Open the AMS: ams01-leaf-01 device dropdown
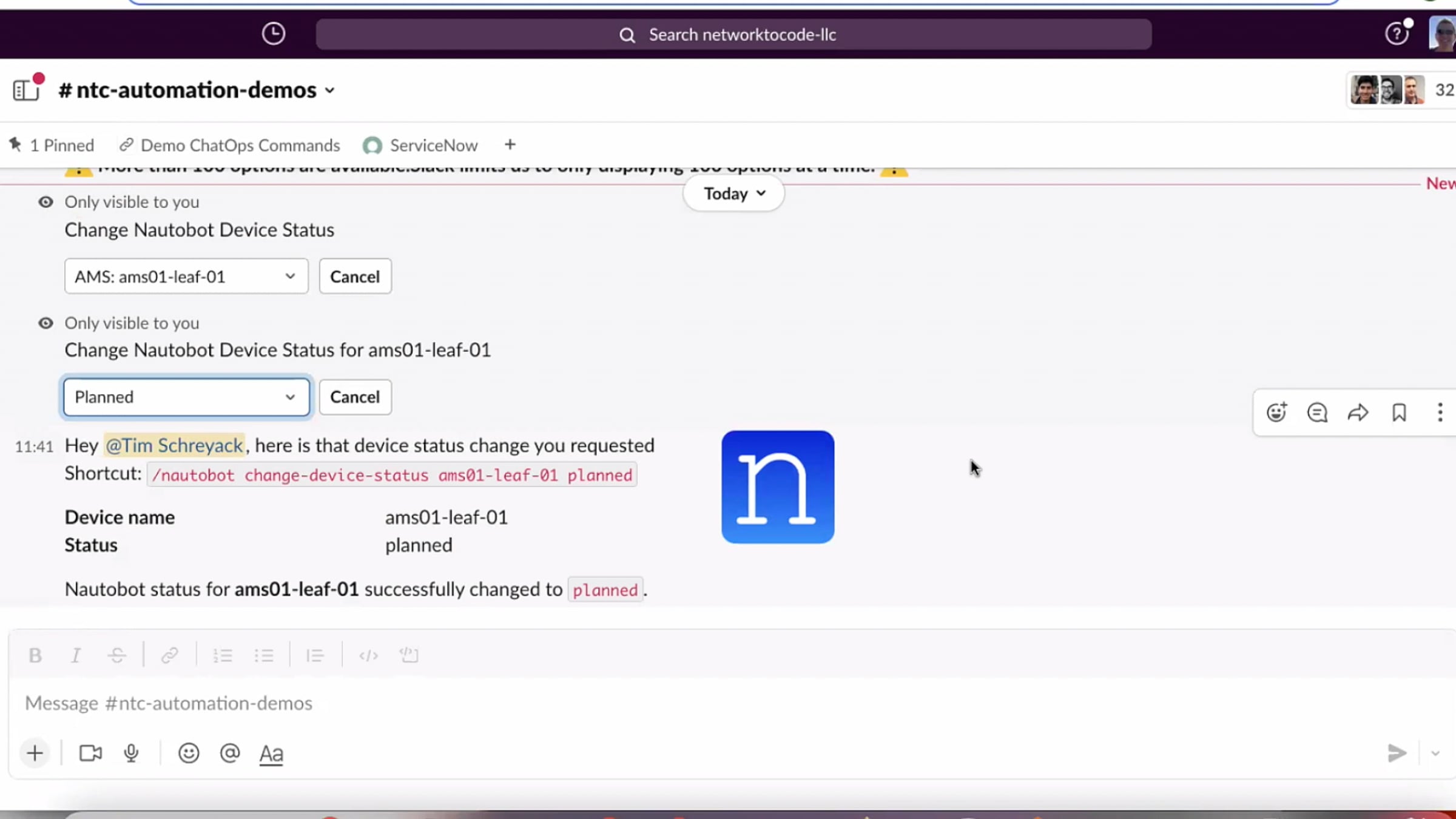The width and height of the screenshot is (1456, 819). point(186,277)
